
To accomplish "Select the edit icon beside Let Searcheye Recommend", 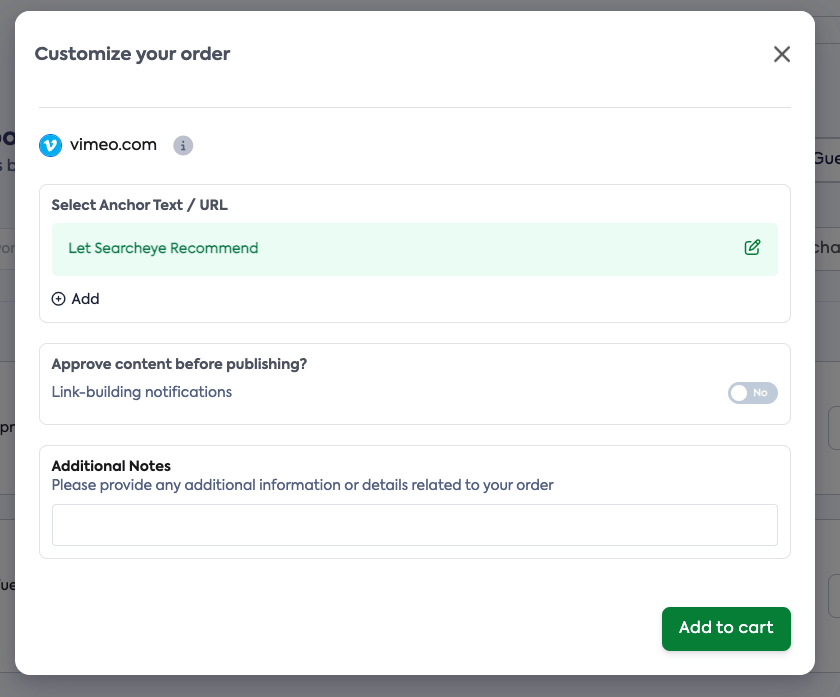I will click(x=753, y=247).
